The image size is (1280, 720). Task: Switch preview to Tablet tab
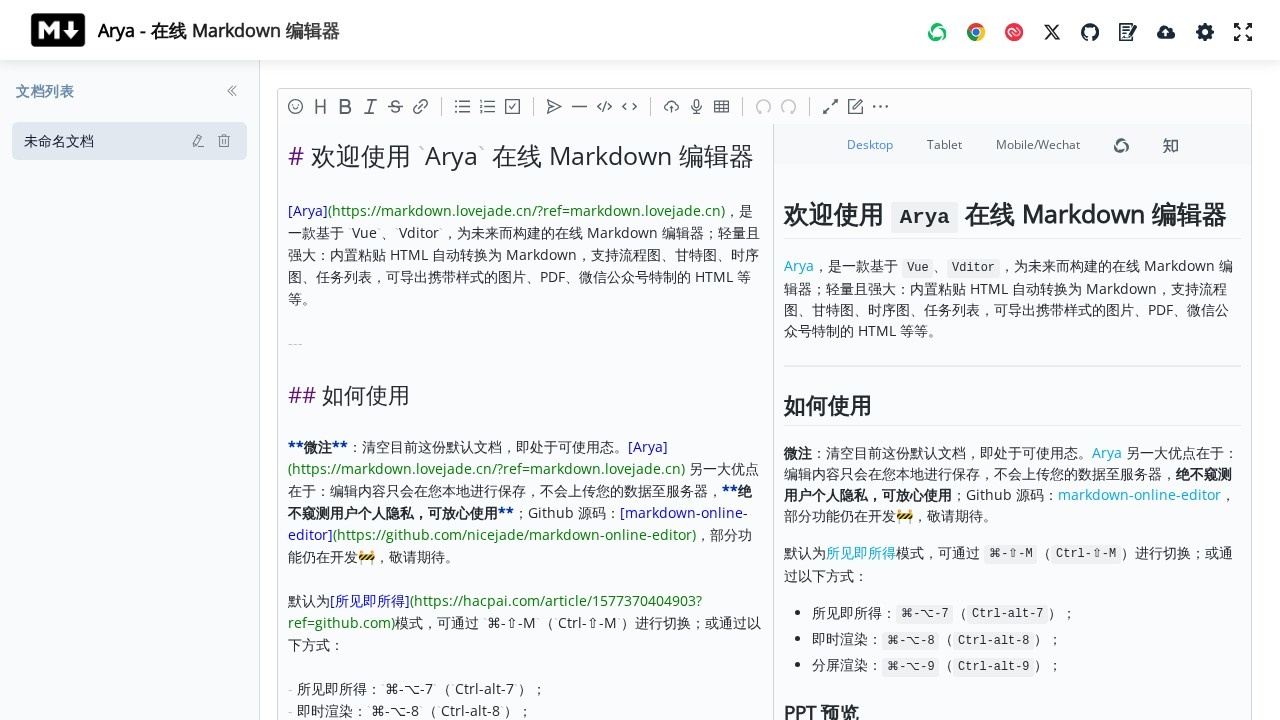(944, 145)
